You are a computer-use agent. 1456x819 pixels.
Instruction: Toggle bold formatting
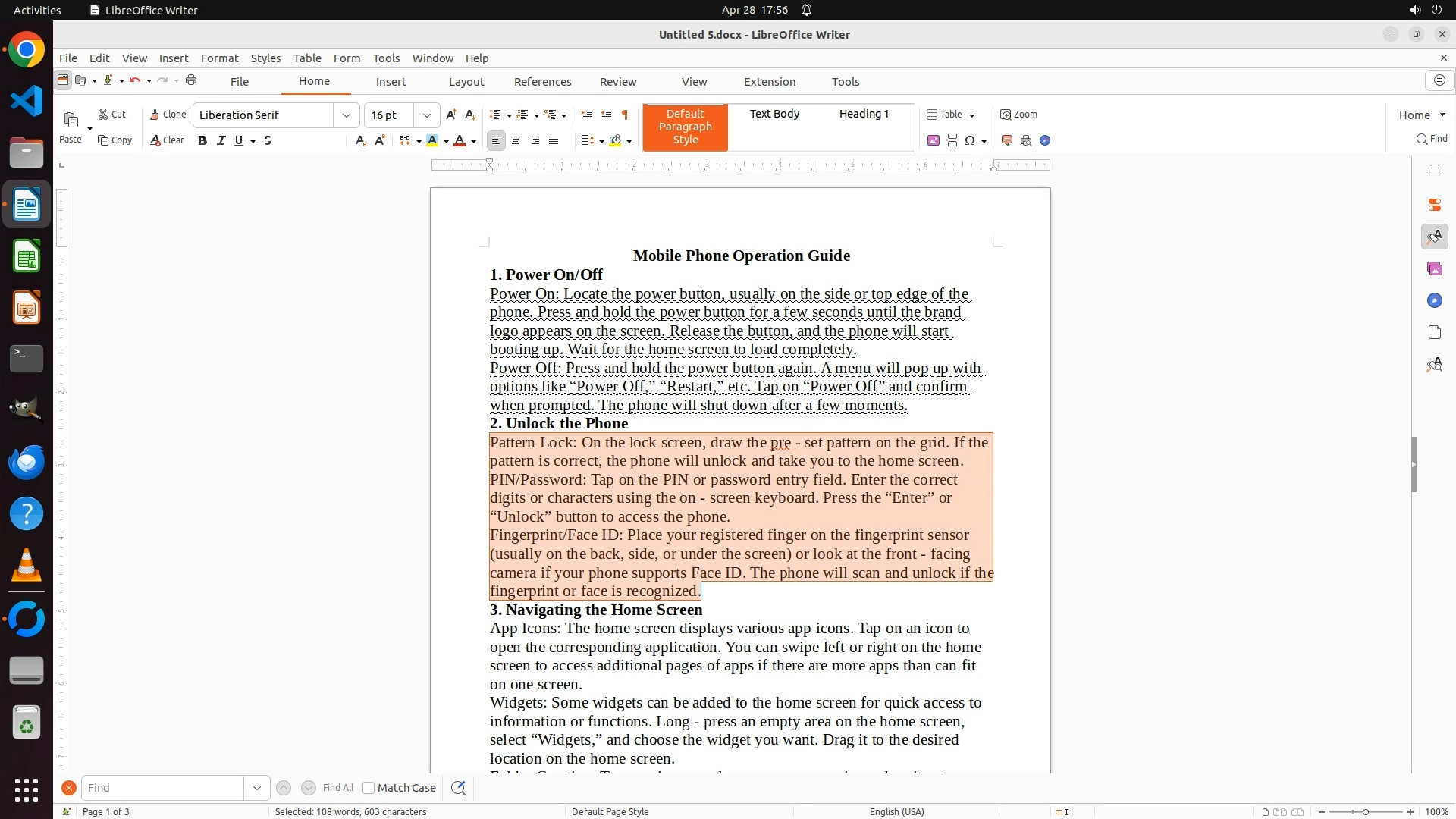pos(202,140)
